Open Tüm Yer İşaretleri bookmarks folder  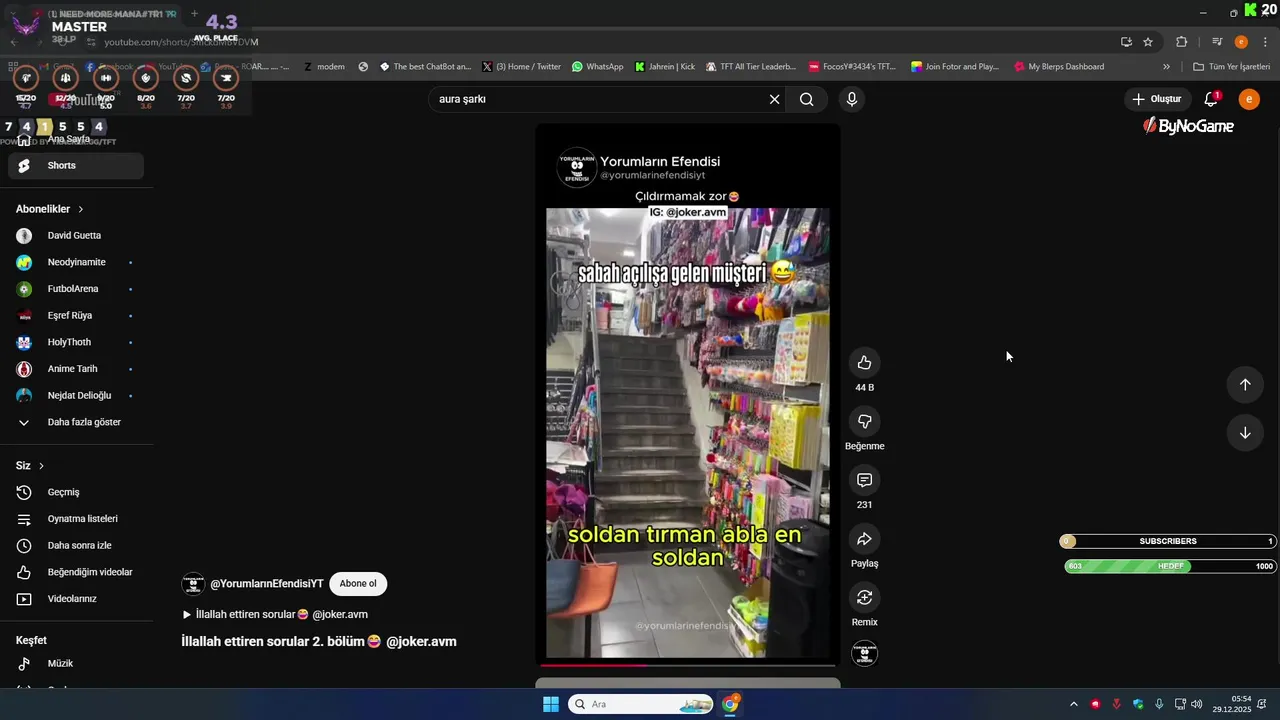[x=1231, y=67]
